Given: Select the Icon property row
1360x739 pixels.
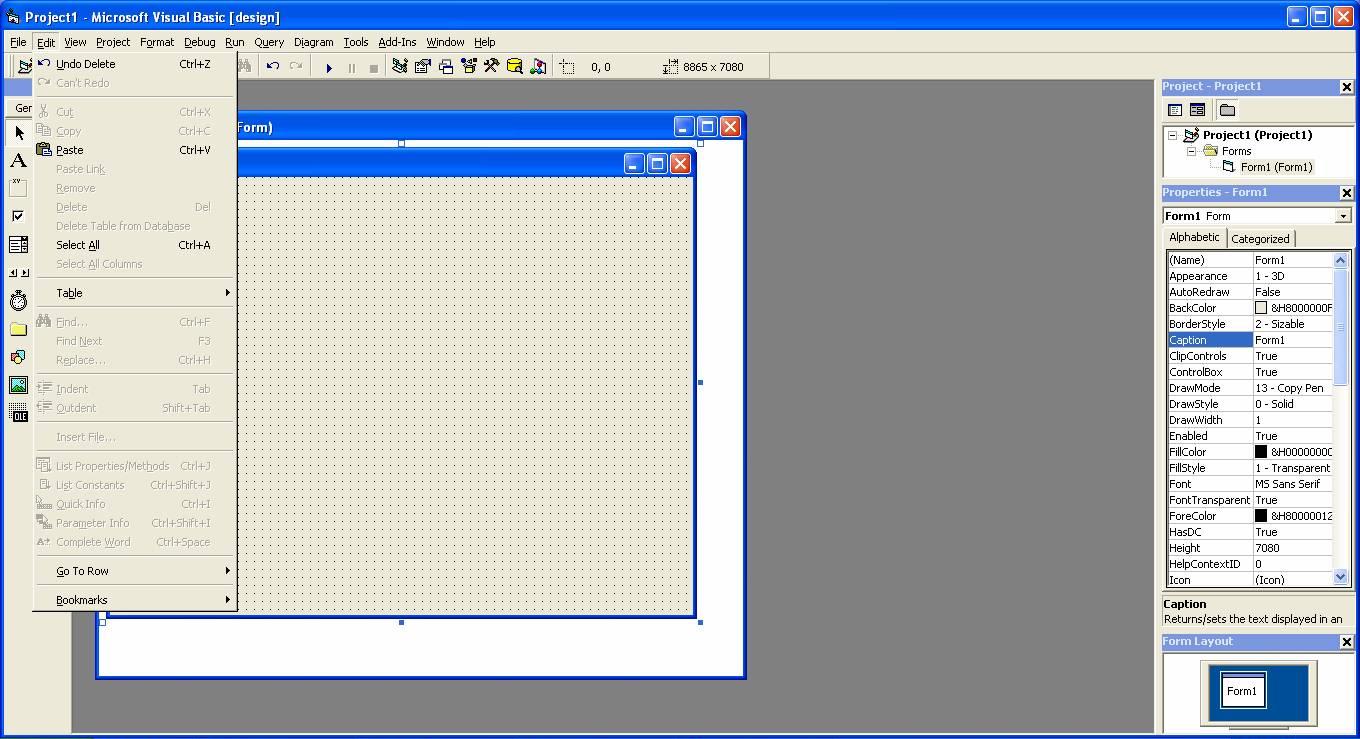Looking at the screenshot, I should point(1250,580).
